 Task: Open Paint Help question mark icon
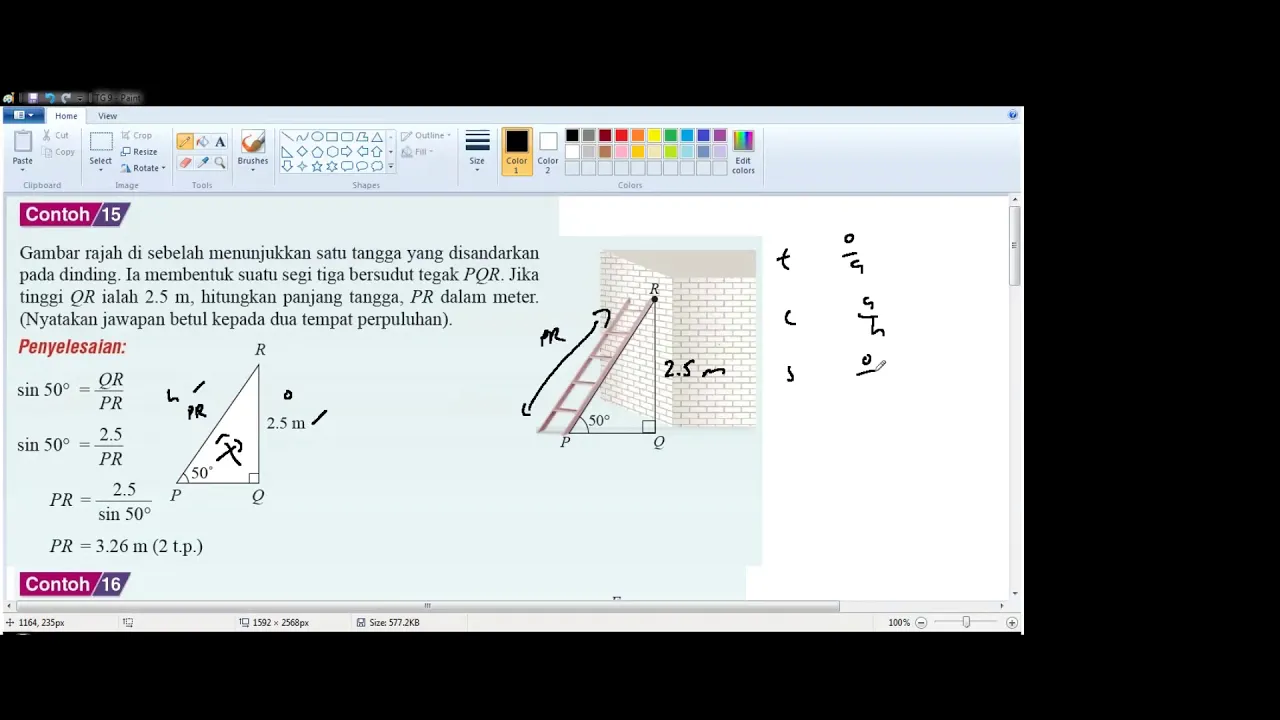click(x=1012, y=115)
